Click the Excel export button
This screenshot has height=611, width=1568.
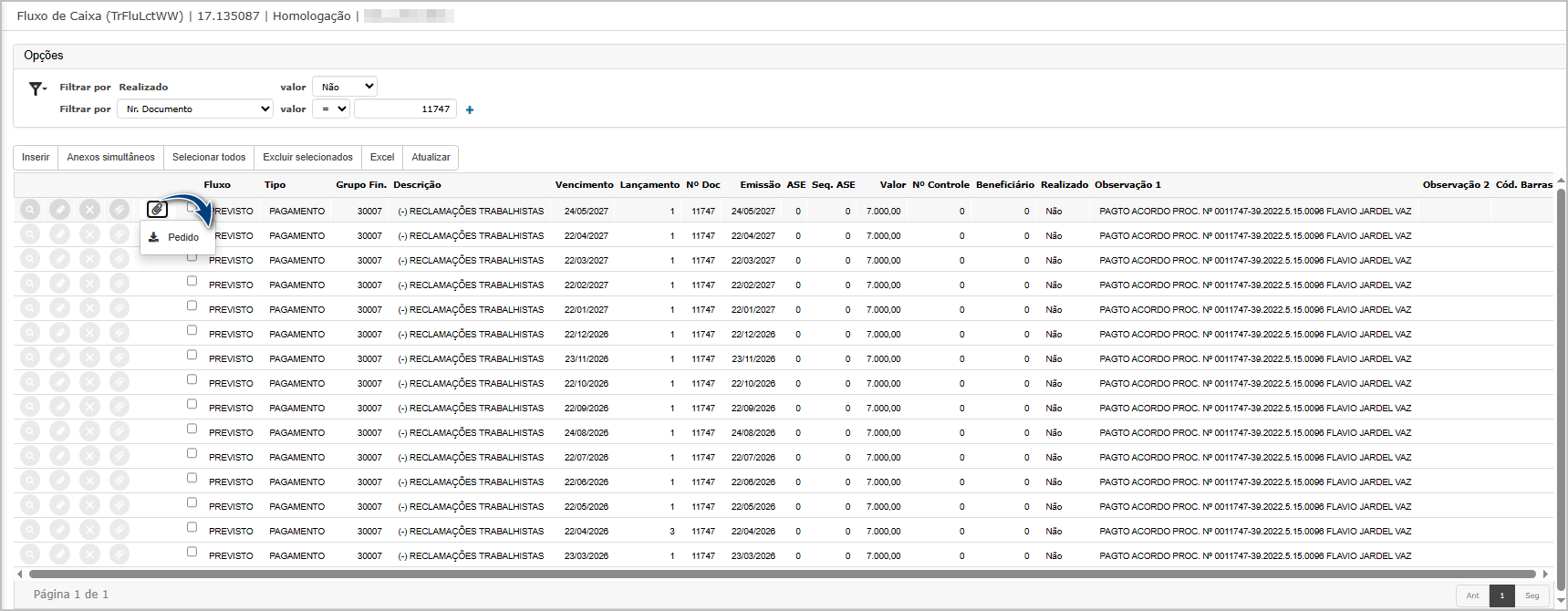point(382,158)
